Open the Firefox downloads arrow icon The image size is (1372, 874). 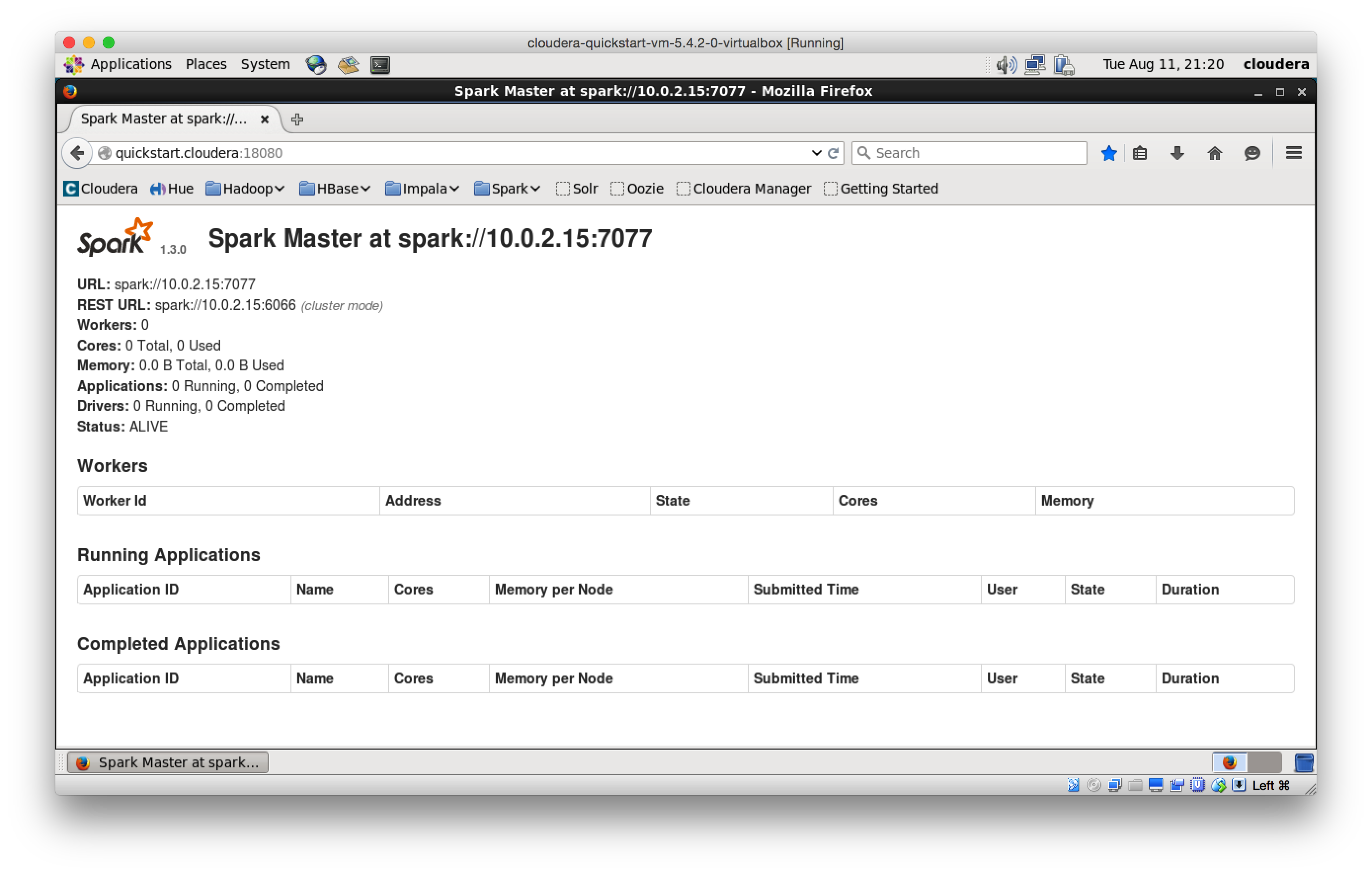tap(1177, 153)
